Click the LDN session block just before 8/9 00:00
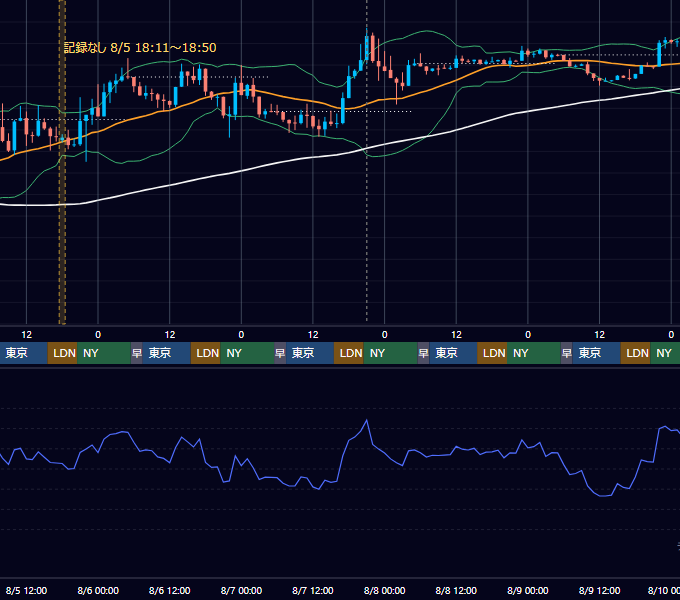Screen dimensions: 680x600 tap(493, 353)
